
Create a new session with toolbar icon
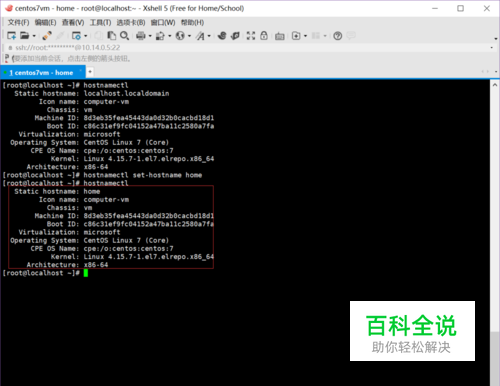[11, 35]
